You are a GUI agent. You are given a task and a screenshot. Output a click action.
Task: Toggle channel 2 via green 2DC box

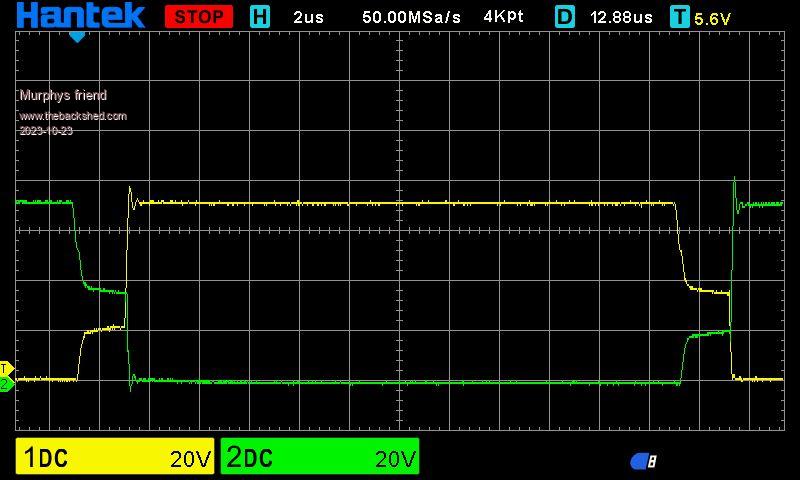(x=320, y=458)
